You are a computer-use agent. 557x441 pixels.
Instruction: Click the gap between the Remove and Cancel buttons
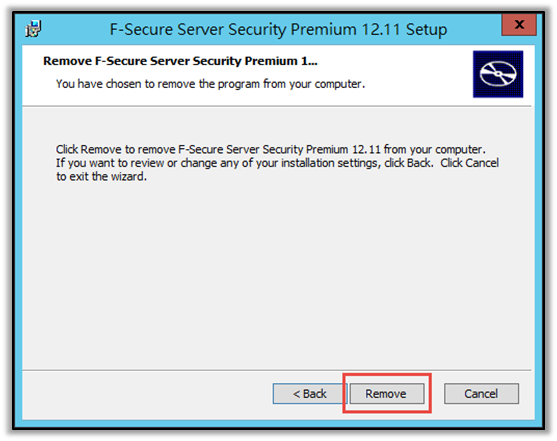coord(438,393)
